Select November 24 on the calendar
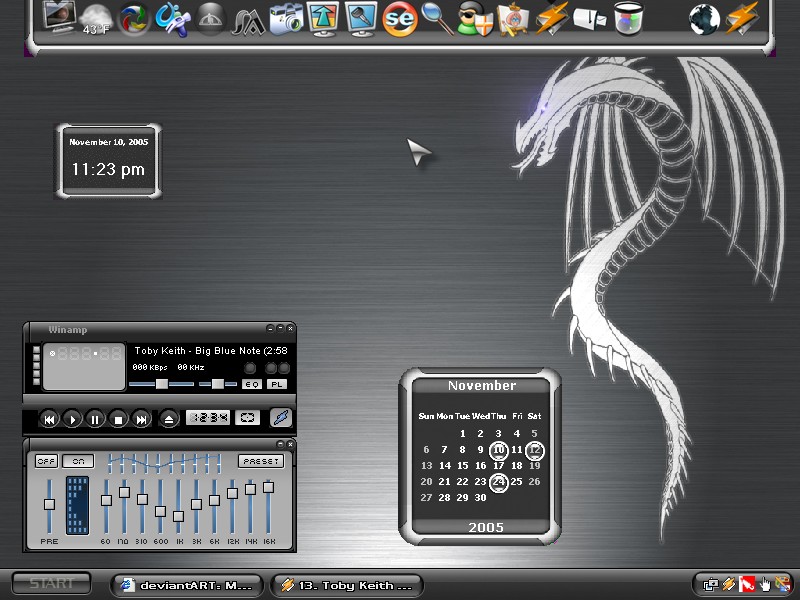 (x=498, y=482)
